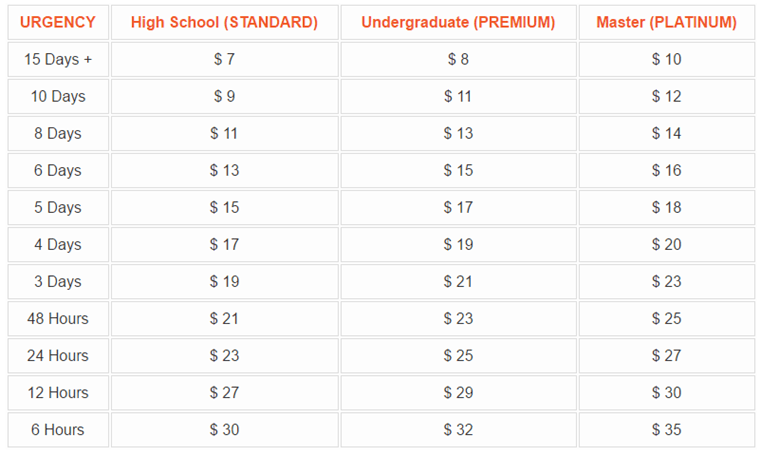Screen dimensions: 761x456
Task: Select the 24 Hours urgency cell
Action: tap(58, 356)
